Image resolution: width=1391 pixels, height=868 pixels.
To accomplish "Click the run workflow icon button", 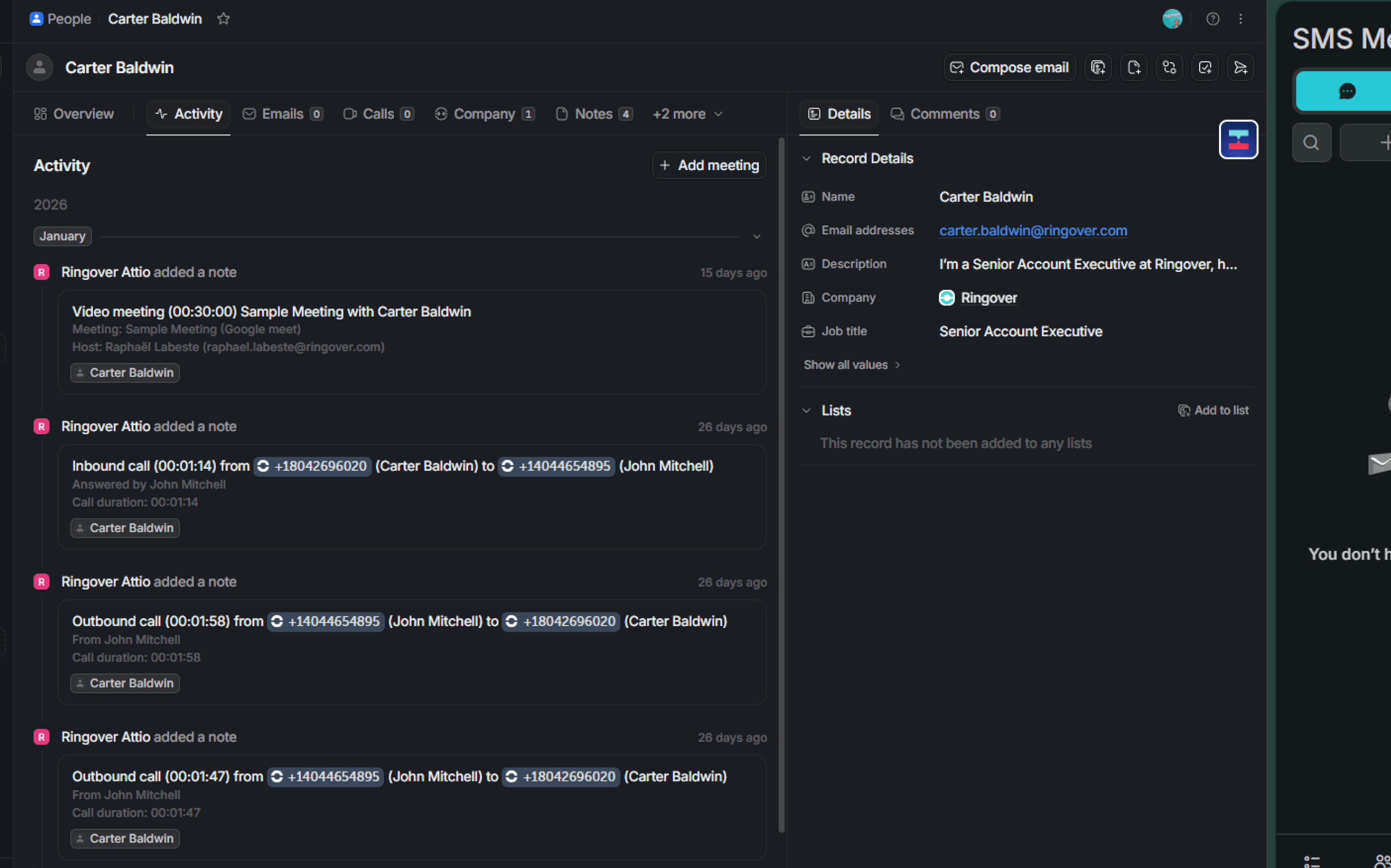I will 1169,68.
